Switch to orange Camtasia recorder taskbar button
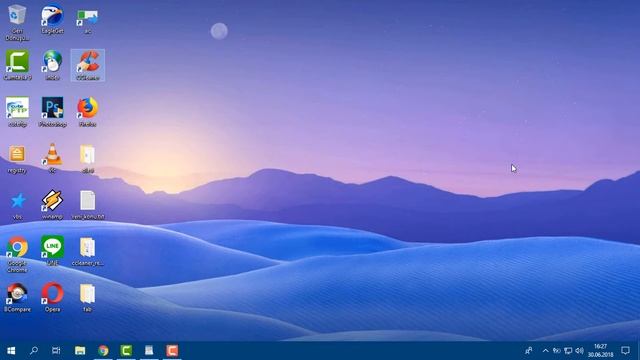 [x=172, y=351]
